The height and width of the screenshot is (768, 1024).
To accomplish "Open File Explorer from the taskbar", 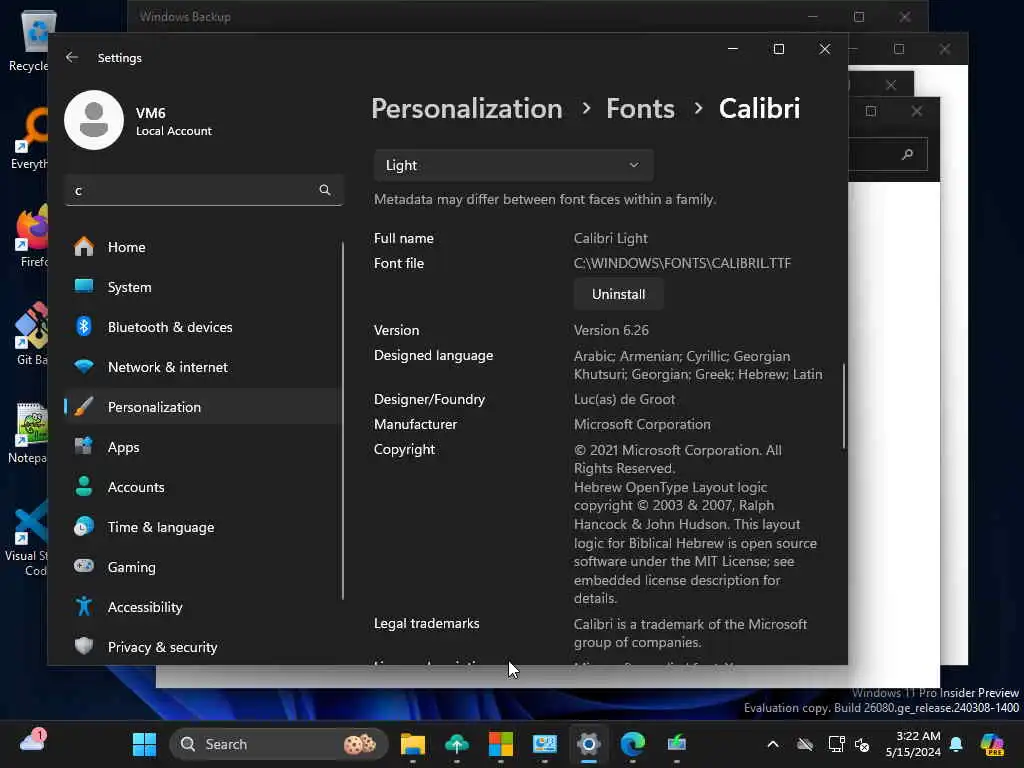I will pyautogui.click(x=413, y=744).
